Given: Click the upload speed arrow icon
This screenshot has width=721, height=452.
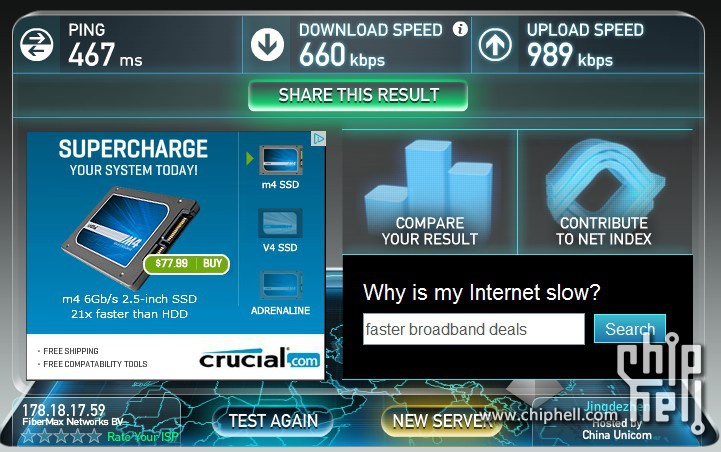Looking at the screenshot, I should 495,45.
